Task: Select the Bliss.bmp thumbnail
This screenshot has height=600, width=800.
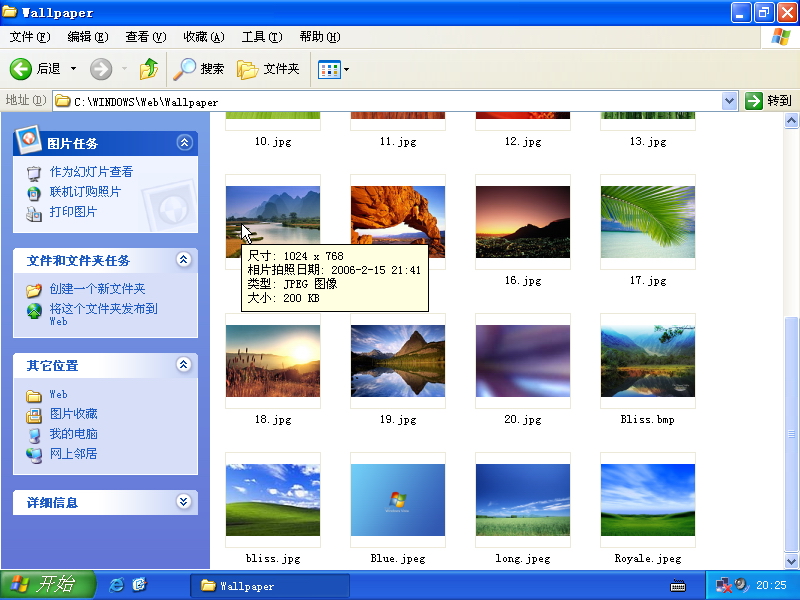Action: tap(647, 361)
